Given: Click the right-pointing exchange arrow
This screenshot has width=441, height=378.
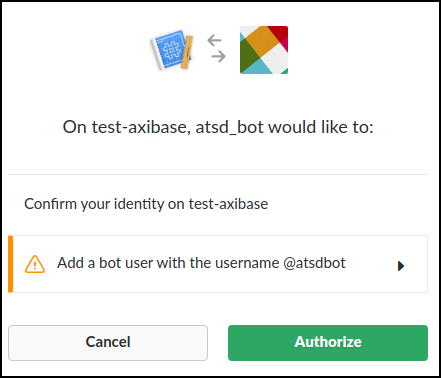Looking at the screenshot, I should coord(219,56).
